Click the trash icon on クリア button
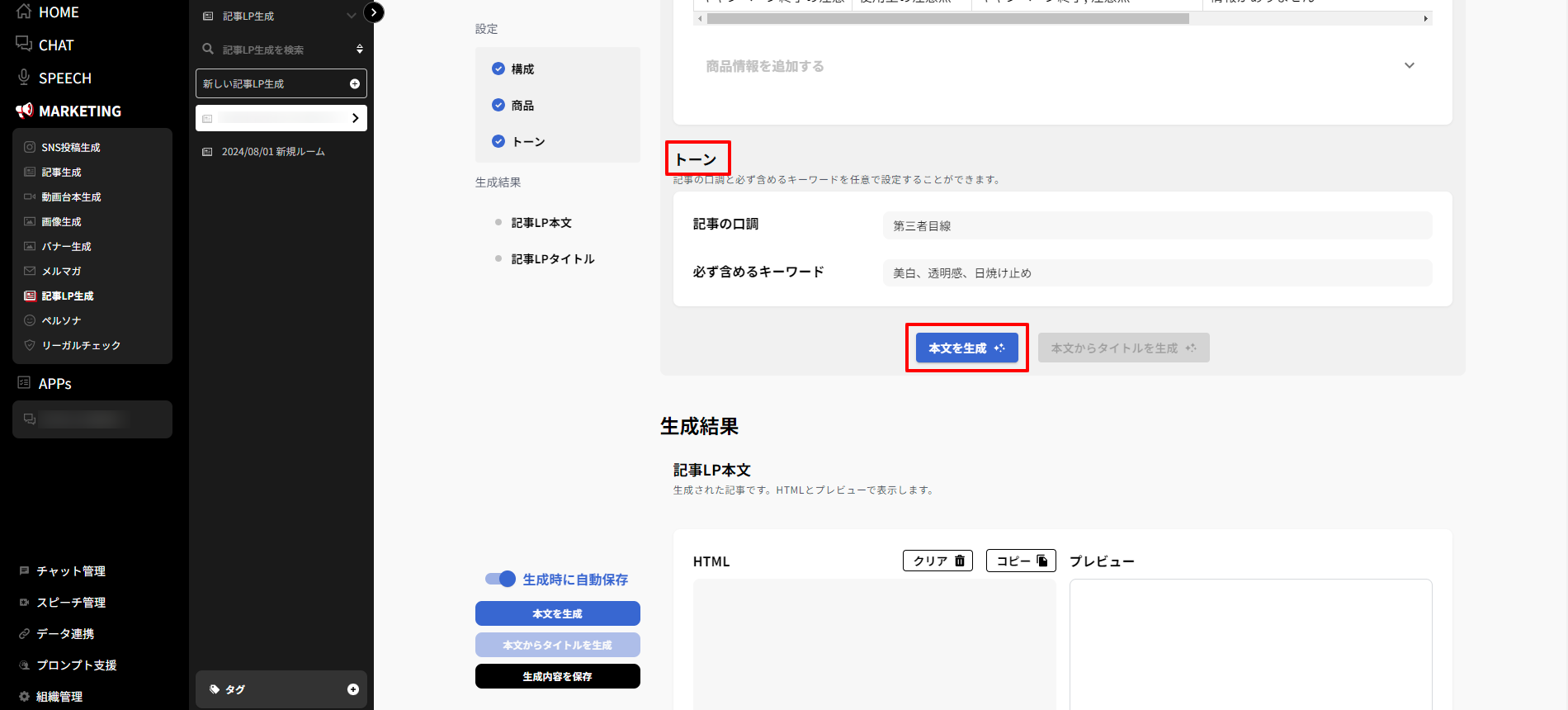Image resolution: width=1568 pixels, height=710 pixels. (960, 561)
